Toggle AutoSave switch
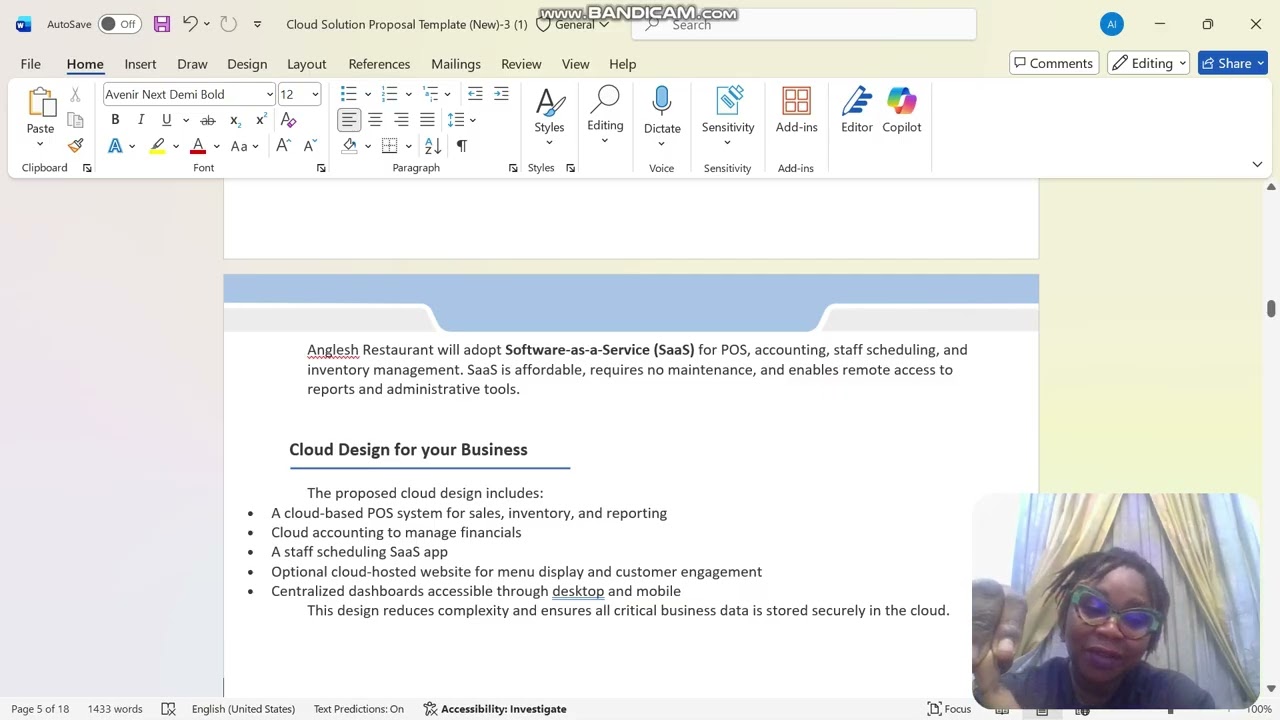Screen dimensions: 1280x720 tap(120, 24)
